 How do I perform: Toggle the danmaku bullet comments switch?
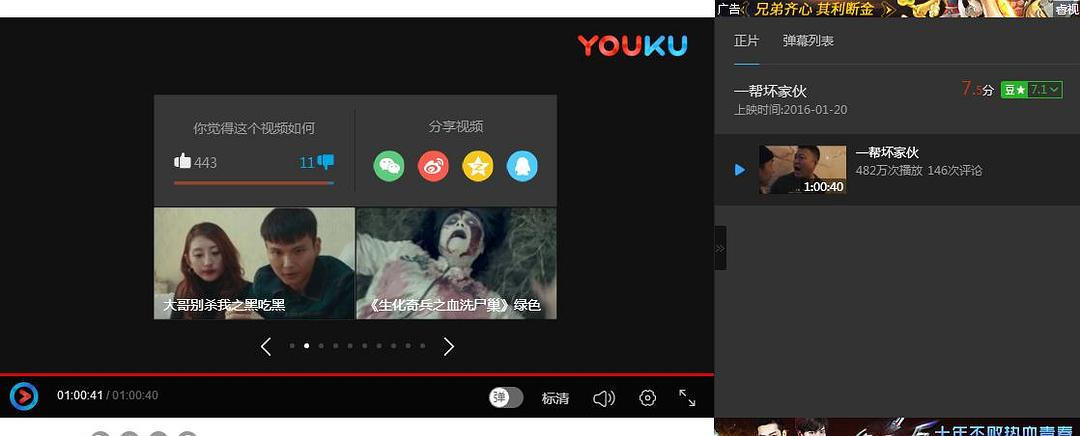click(506, 398)
